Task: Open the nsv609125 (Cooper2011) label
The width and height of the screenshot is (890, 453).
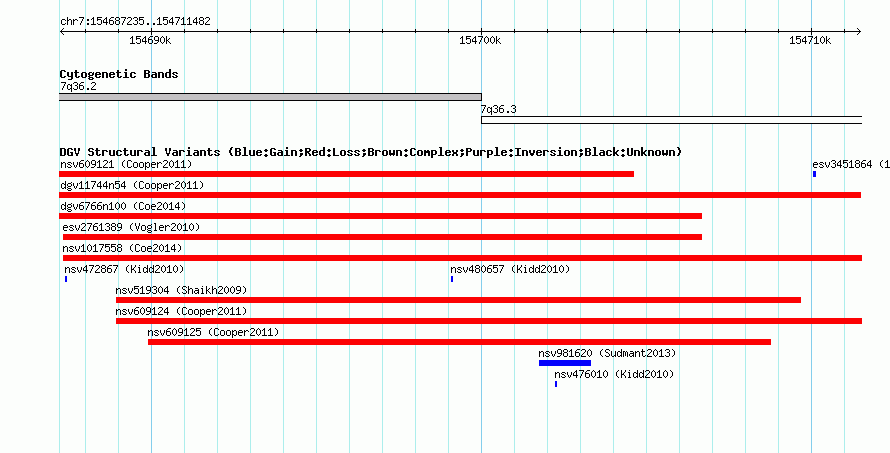Action: [x=213, y=333]
